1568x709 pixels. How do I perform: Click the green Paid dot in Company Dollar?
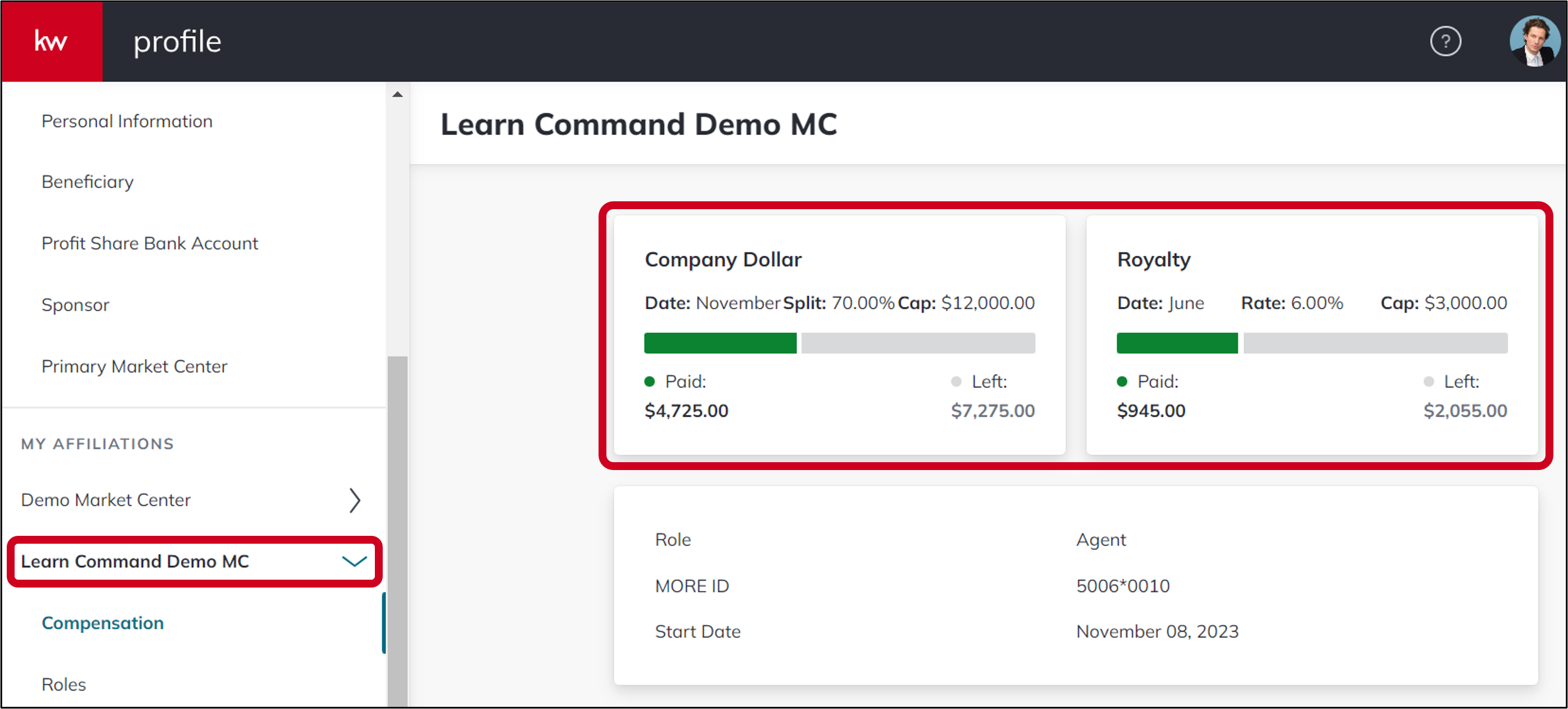click(x=650, y=381)
